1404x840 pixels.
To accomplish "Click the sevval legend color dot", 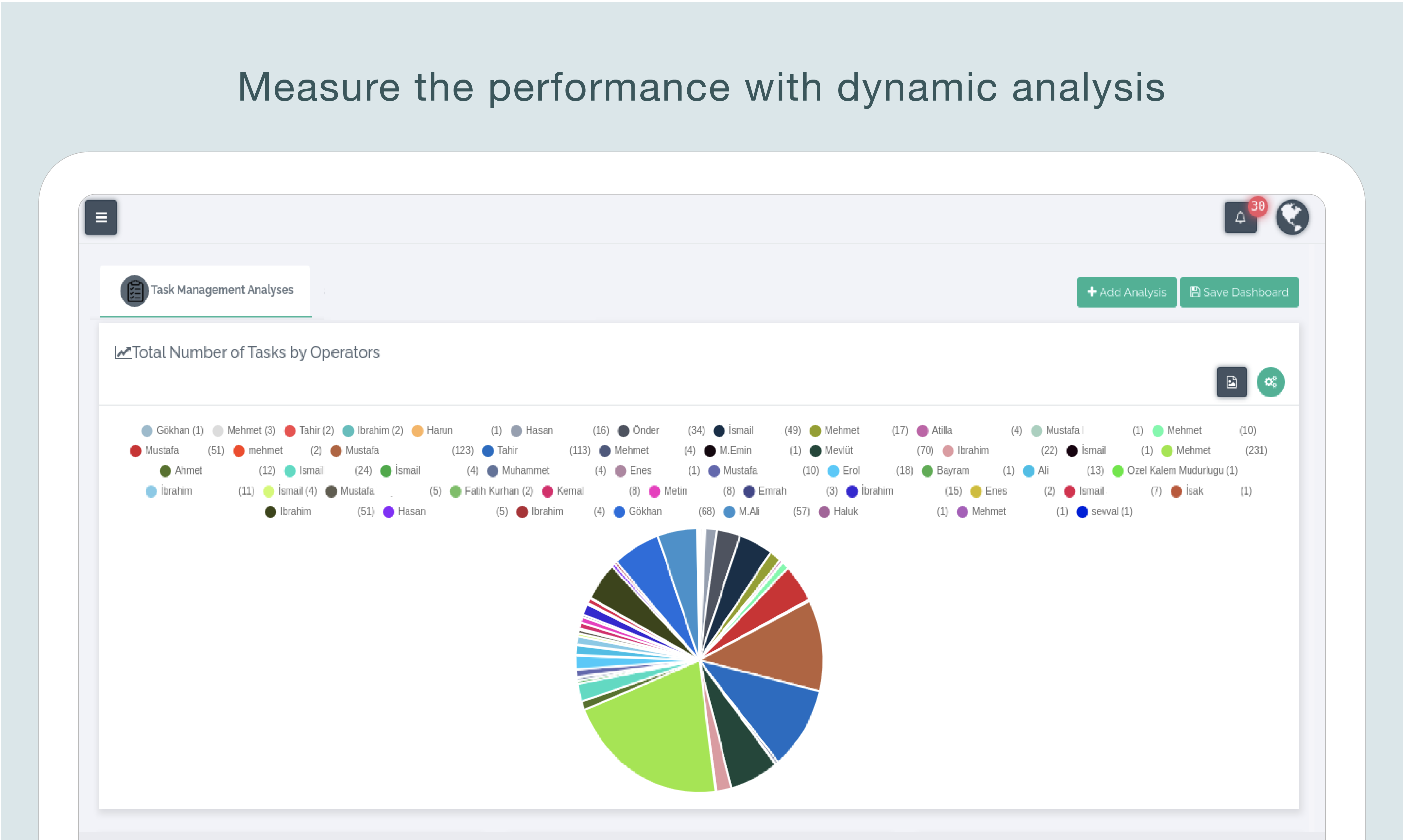I will click(1082, 512).
